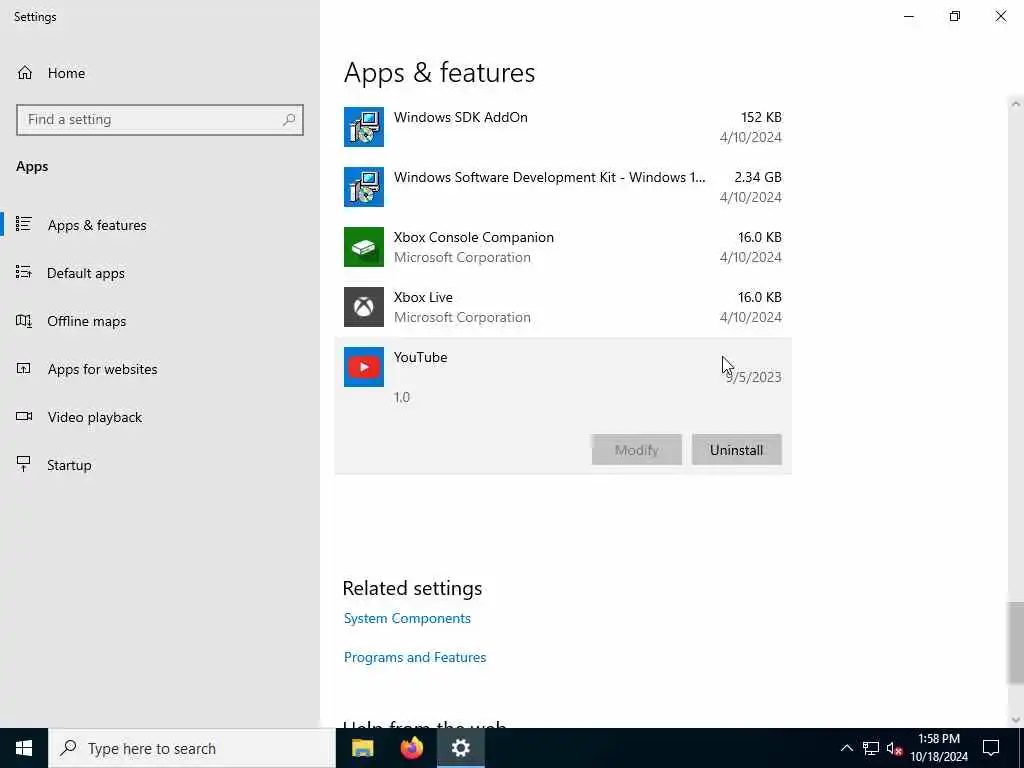Click the muted volume tray icon
Image resolution: width=1024 pixels, height=768 pixels.
pyautogui.click(x=894, y=748)
